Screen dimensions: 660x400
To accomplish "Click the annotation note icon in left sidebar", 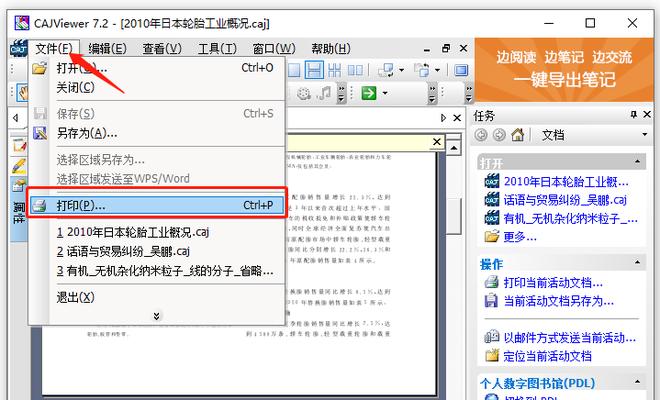I will 19,146.
